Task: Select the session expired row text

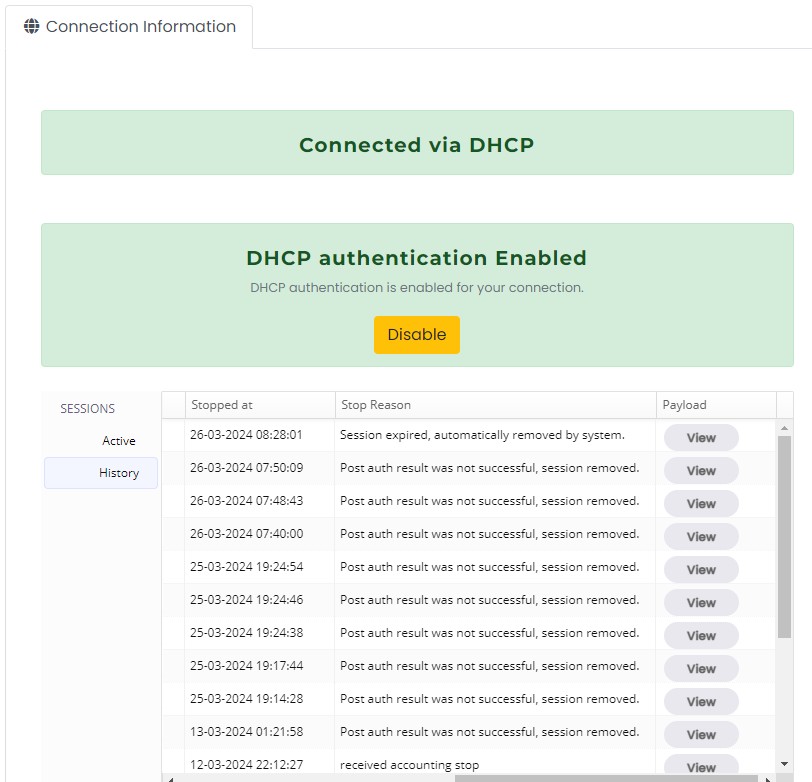Action: (x=482, y=435)
